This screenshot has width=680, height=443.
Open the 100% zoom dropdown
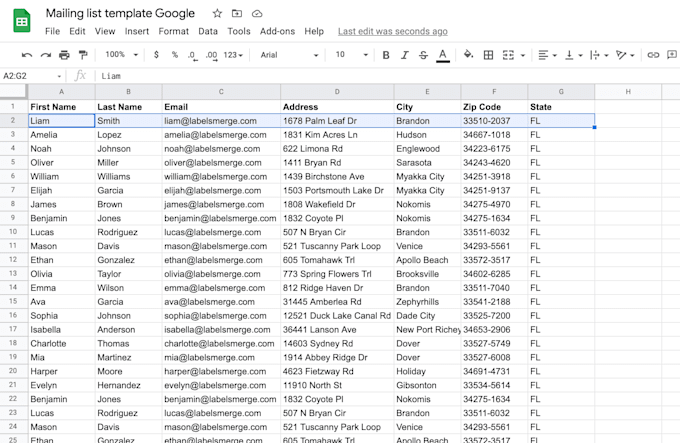coord(121,55)
